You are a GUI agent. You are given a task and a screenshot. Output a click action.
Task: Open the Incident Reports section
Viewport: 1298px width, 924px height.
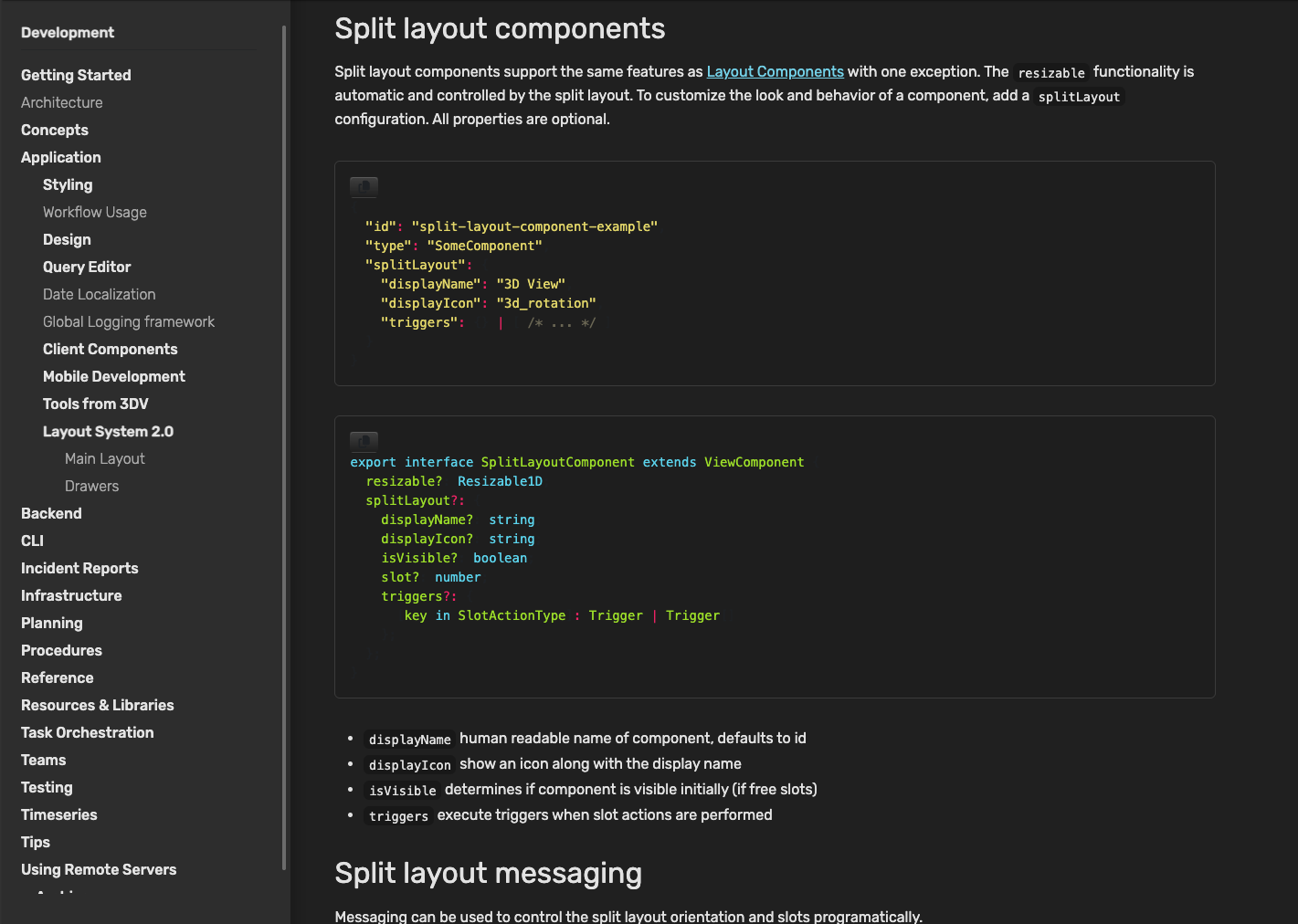point(79,568)
